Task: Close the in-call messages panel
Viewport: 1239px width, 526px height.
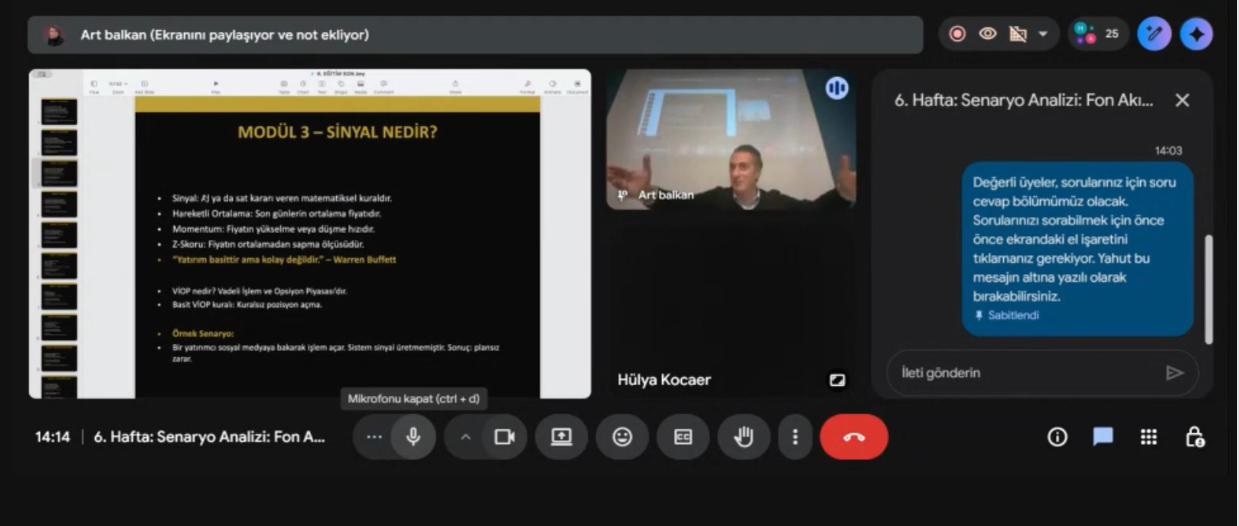Action: click(x=1182, y=100)
